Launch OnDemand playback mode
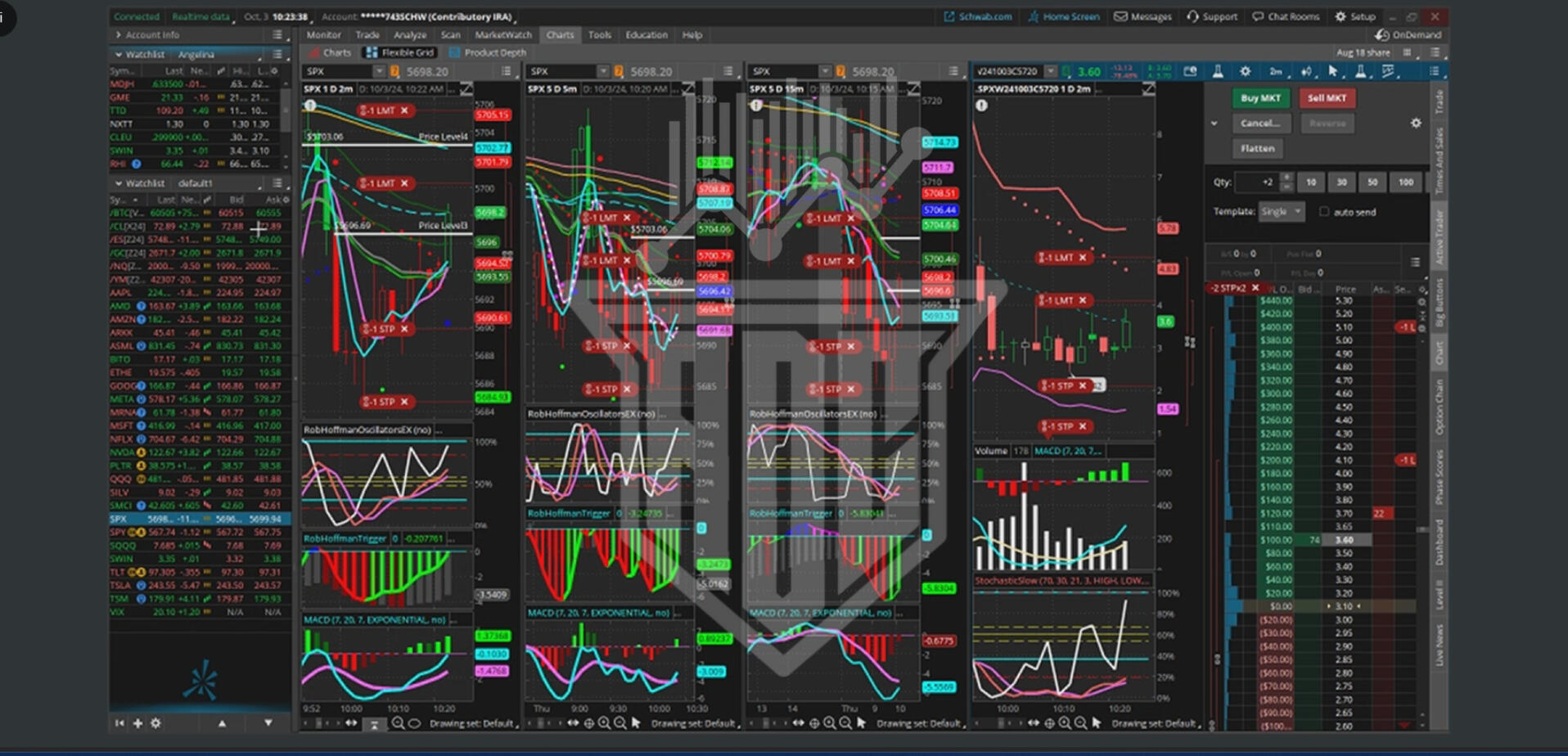 (1408, 34)
